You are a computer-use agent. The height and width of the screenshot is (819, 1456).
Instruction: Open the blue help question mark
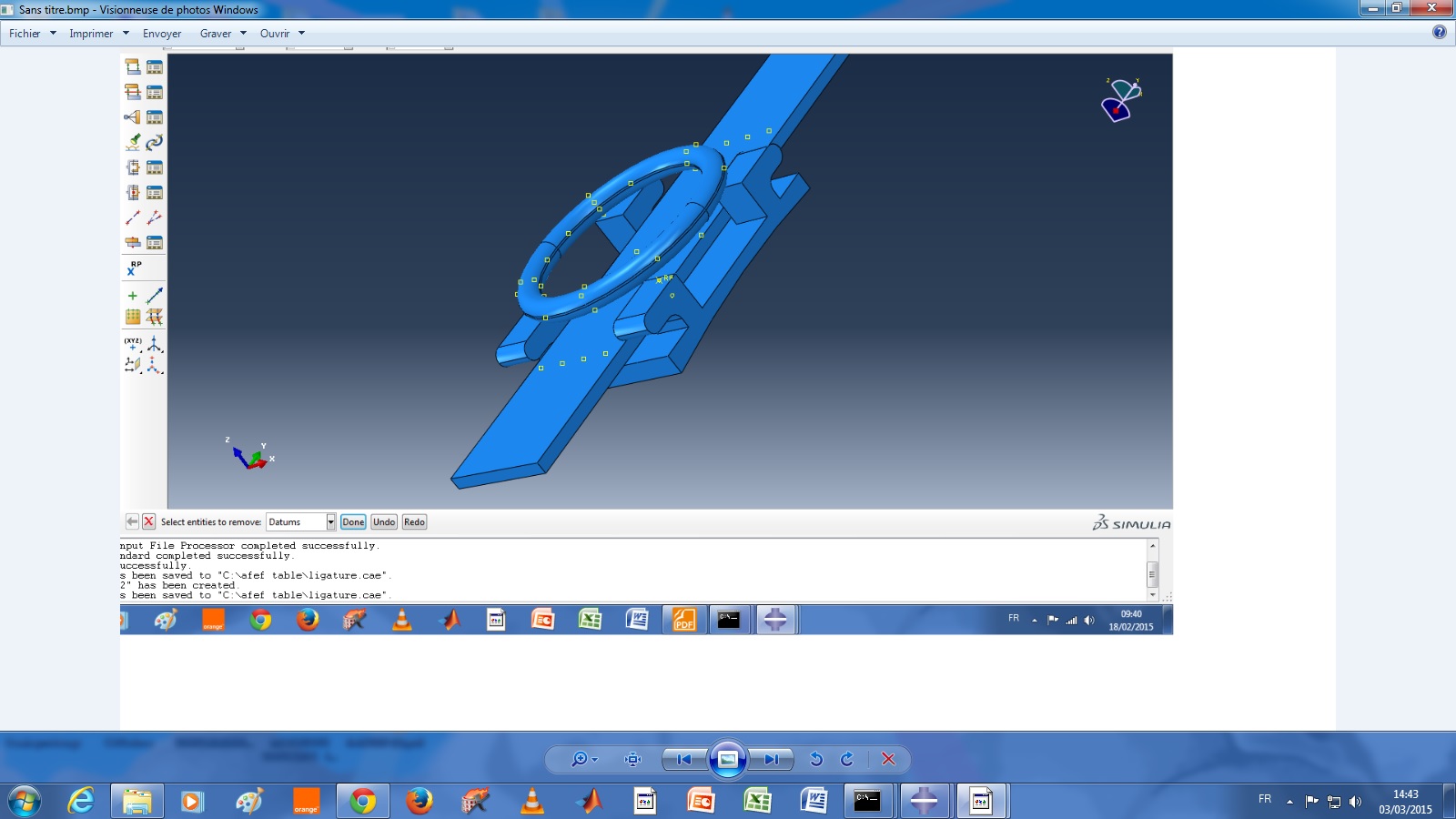tap(1439, 32)
